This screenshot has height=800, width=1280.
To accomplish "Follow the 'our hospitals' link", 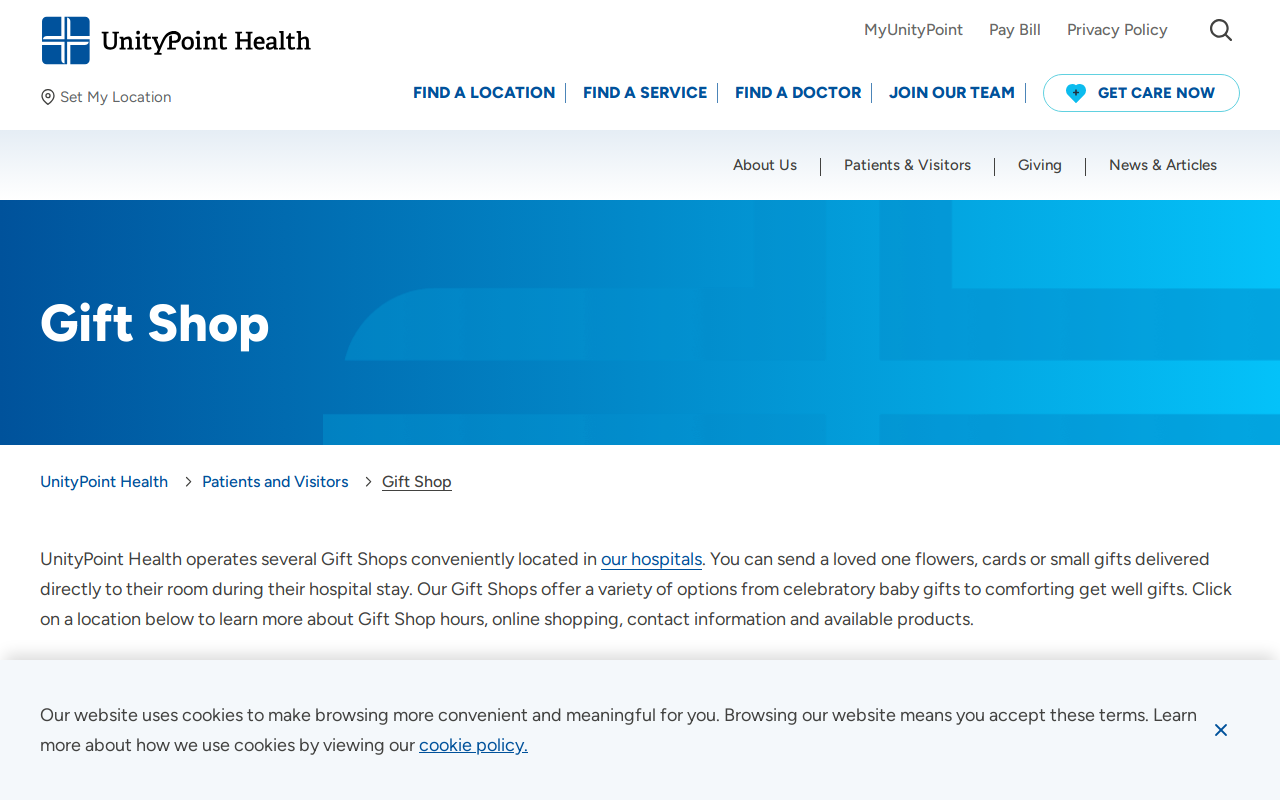I will click(652, 559).
